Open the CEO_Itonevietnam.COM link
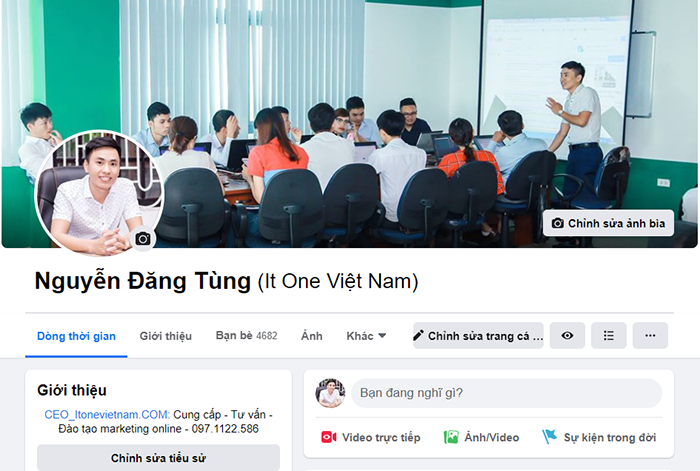The width and height of the screenshot is (700, 471). coord(107,414)
